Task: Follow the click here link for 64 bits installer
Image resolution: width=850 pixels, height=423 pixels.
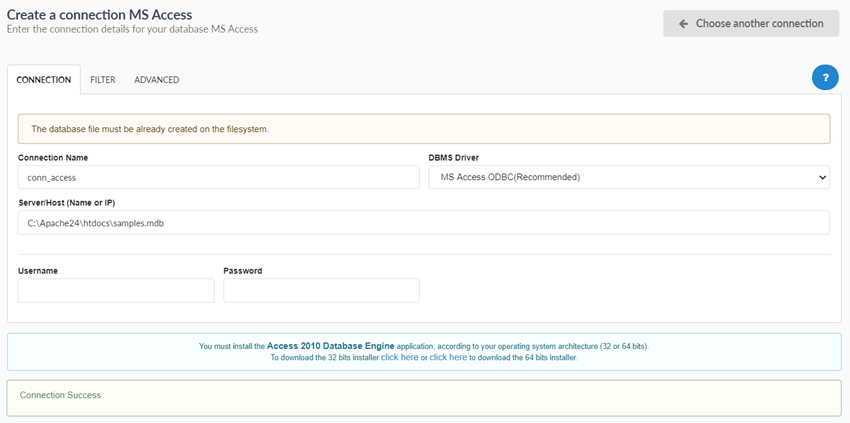Action: (448, 357)
